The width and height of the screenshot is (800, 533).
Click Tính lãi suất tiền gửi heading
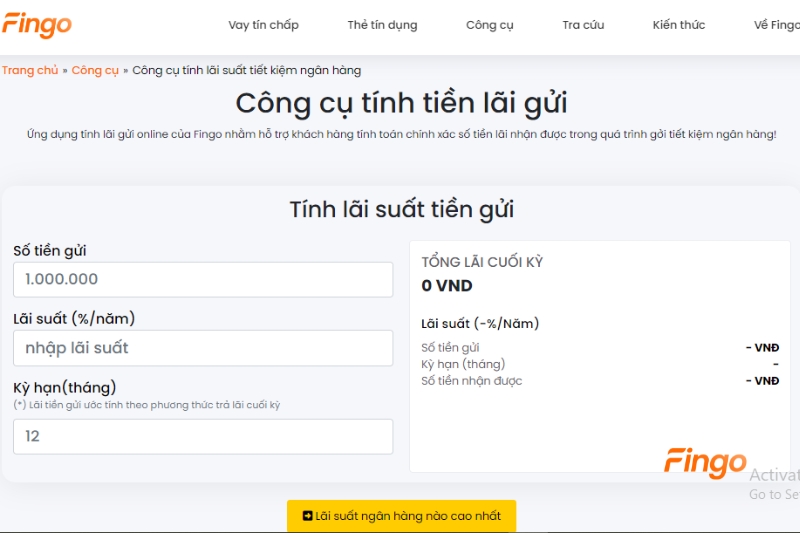[x=402, y=210]
